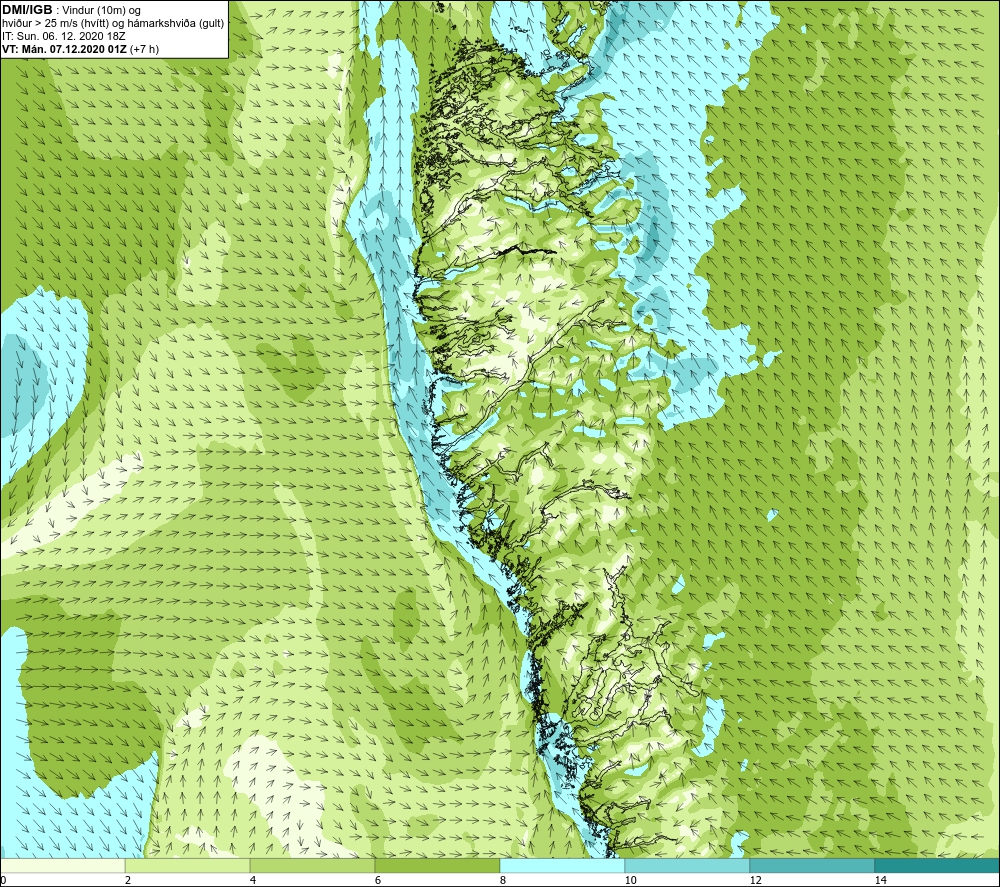This screenshot has height=887, width=1000.
Task: Click the scale label '10'
Action: [630, 880]
